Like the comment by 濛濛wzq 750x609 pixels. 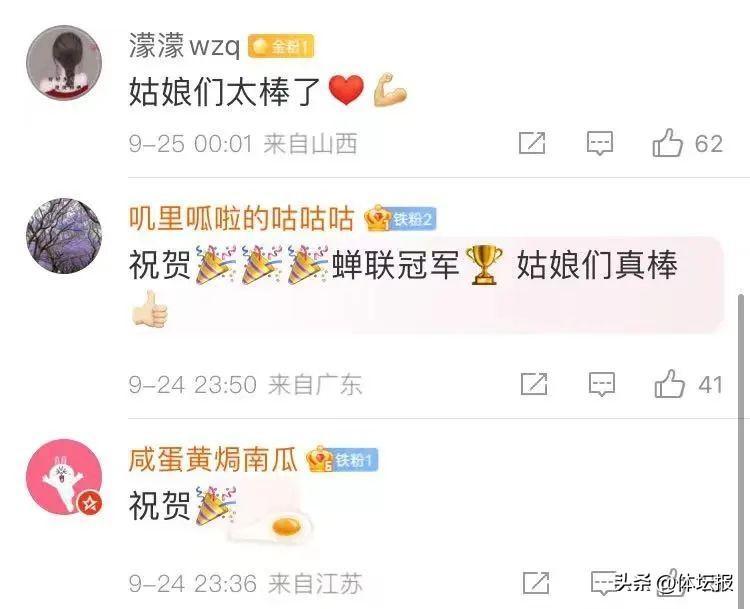[x=667, y=143]
